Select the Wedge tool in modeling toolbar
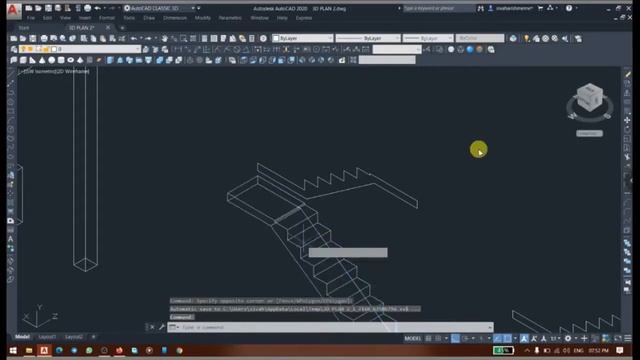640x360 pixels. (x=33, y=60)
